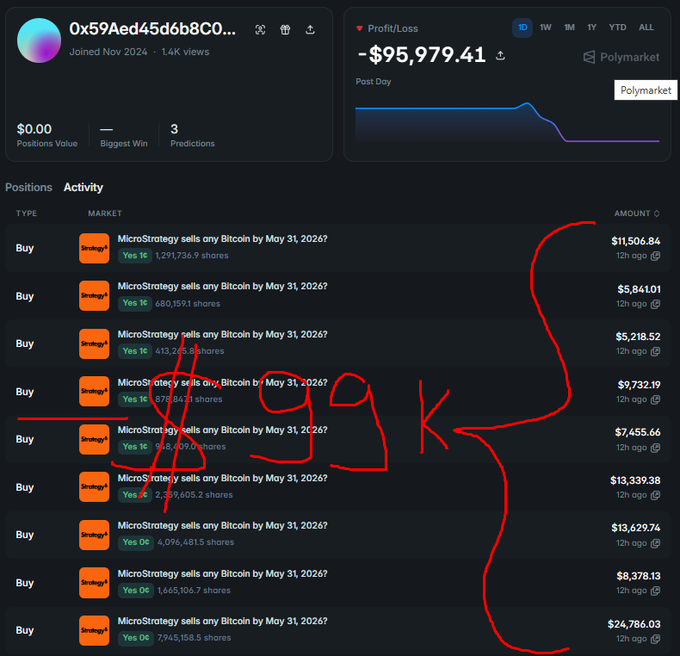The height and width of the screenshot is (656, 680).
Task: Open Strategy market icon on the $9,732.19 row
Action: 94,391
